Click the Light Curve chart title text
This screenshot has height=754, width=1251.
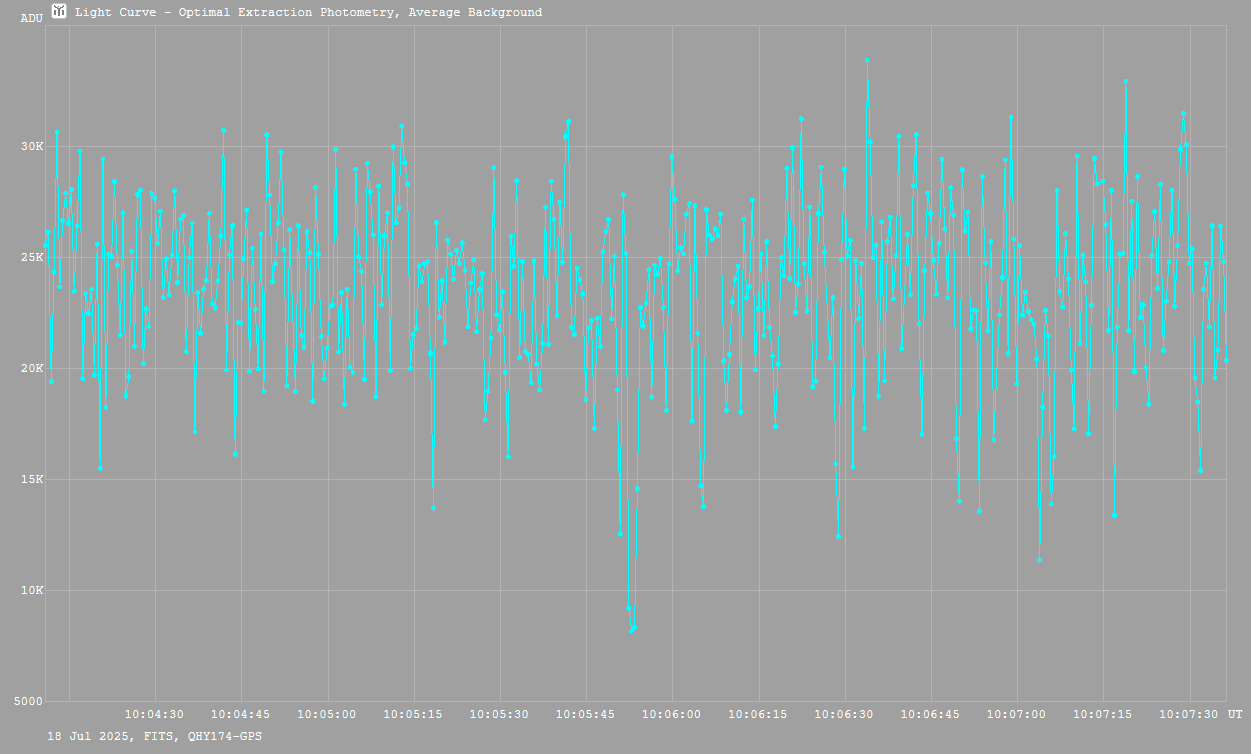click(x=309, y=13)
